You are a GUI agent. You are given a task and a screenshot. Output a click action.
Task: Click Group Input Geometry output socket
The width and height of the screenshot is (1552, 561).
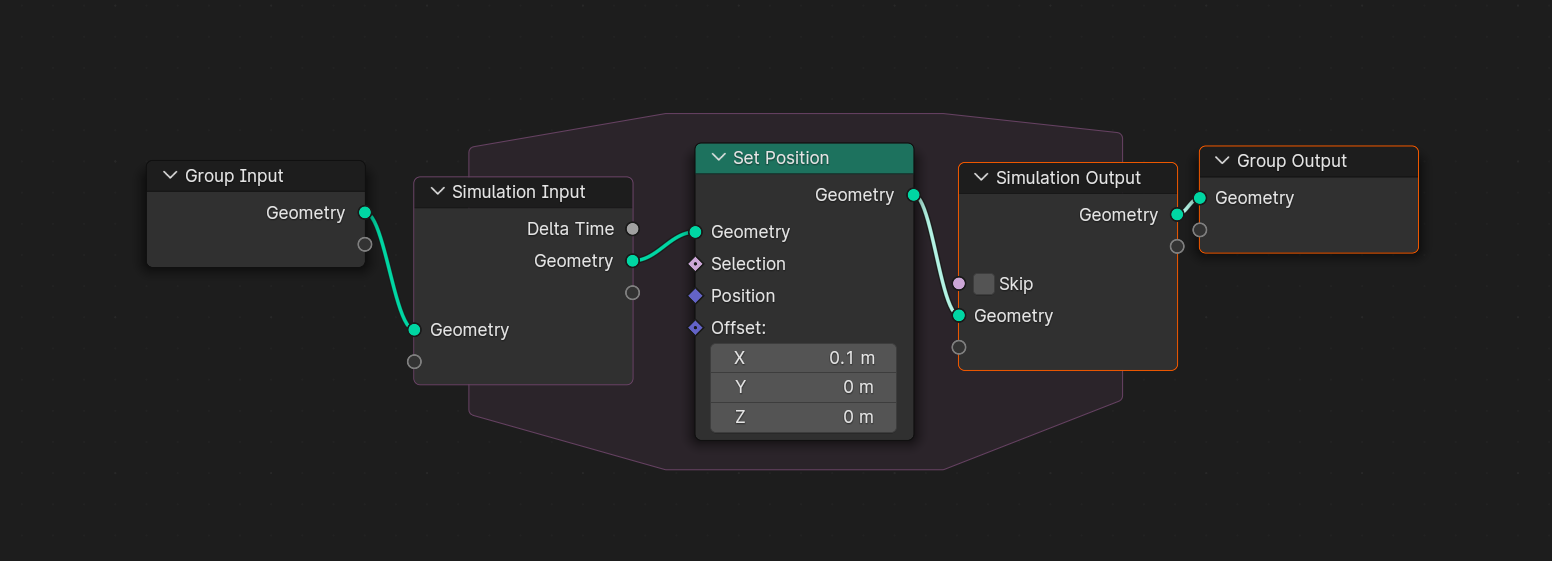coord(365,213)
